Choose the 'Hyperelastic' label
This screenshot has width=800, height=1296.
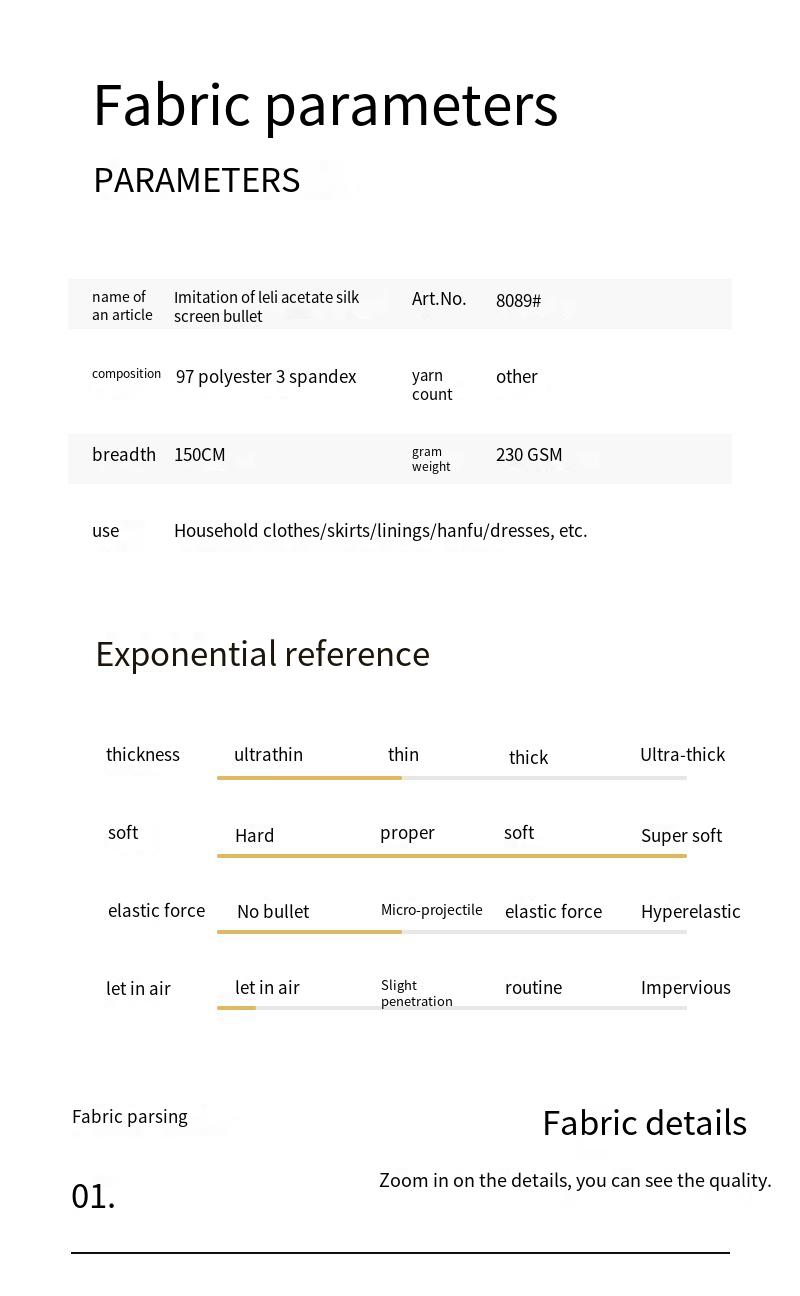[690, 912]
